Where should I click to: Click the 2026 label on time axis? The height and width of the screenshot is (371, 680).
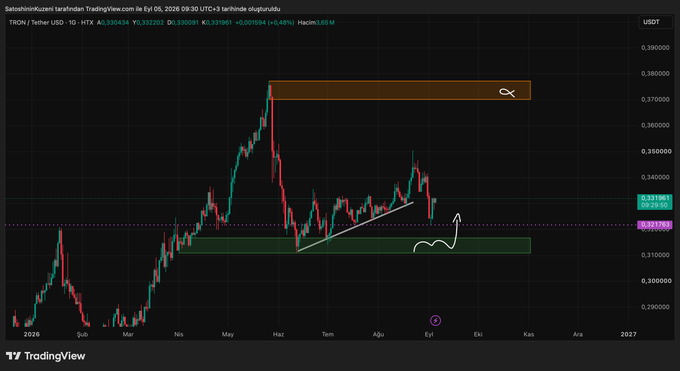(x=32, y=334)
